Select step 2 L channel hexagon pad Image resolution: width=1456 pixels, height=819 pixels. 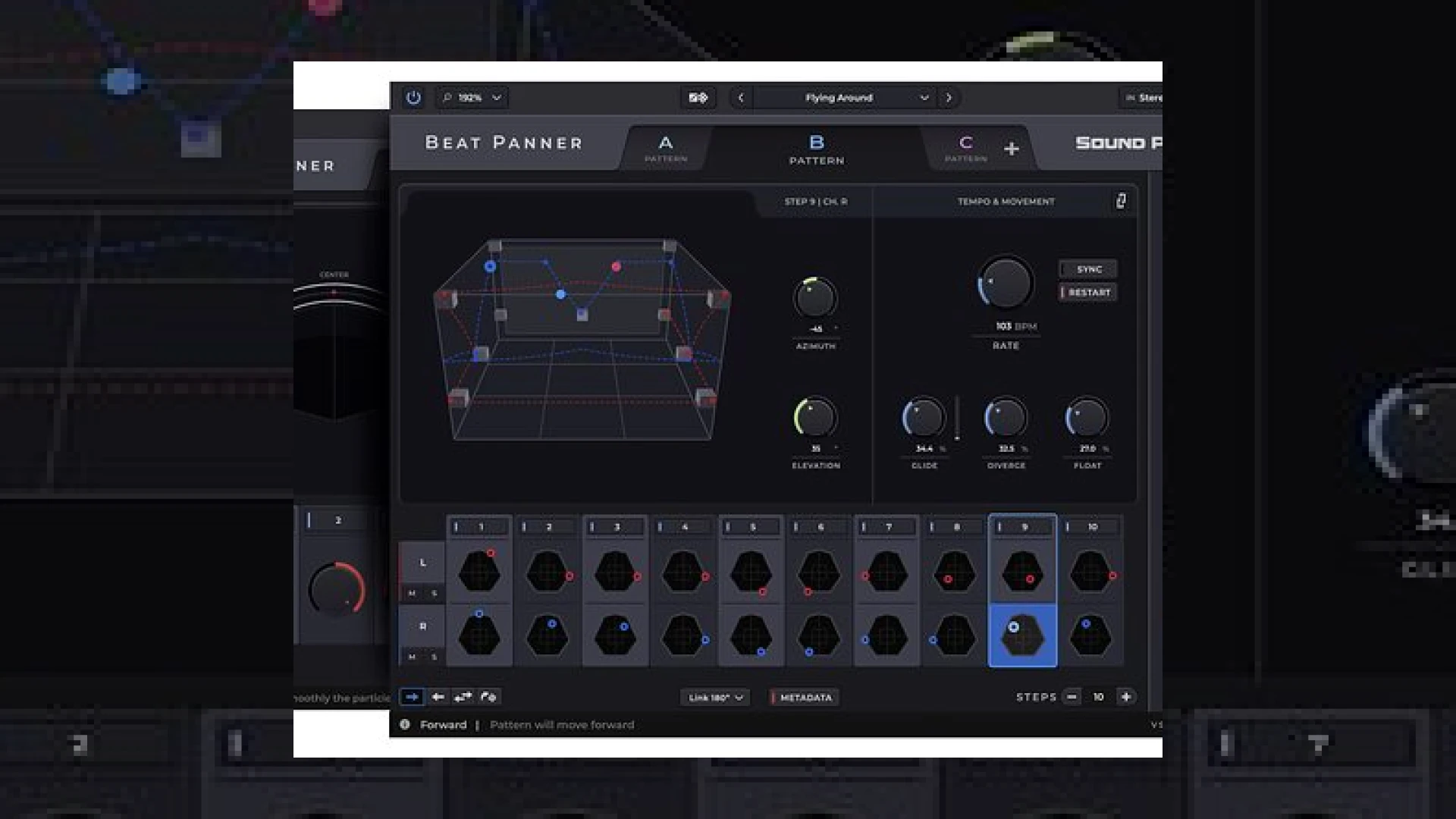click(x=548, y=570)
